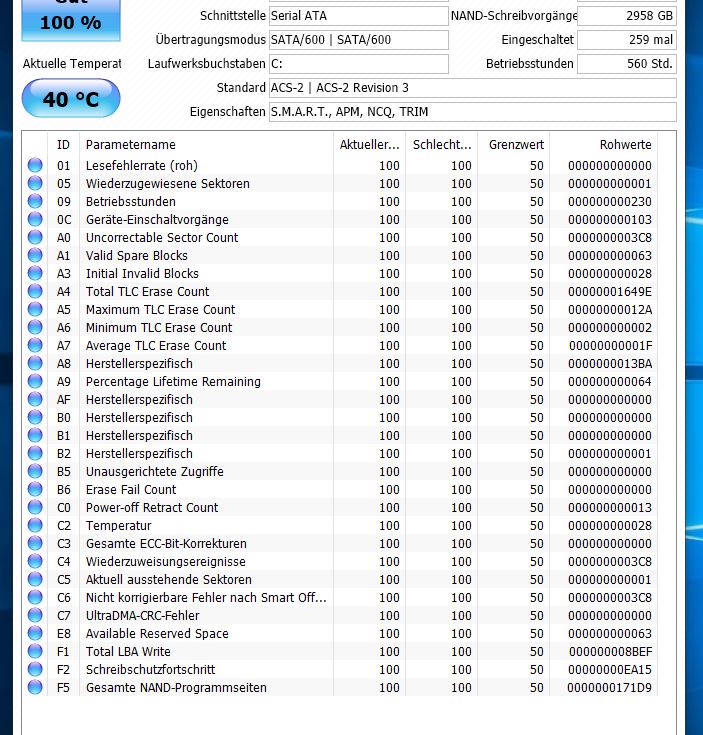This screenshot has width=703, height=735.
Task: Click Eingeschaltet value 259 mal
Action: point(627,40)
